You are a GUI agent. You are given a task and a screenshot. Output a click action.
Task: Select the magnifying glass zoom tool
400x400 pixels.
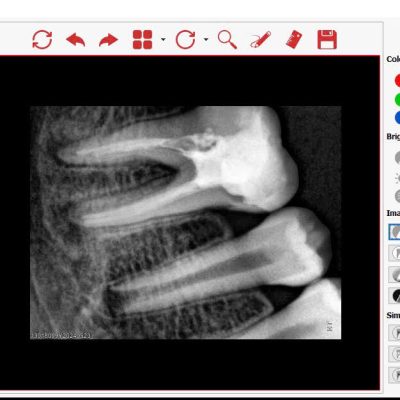tap(227, 40)
